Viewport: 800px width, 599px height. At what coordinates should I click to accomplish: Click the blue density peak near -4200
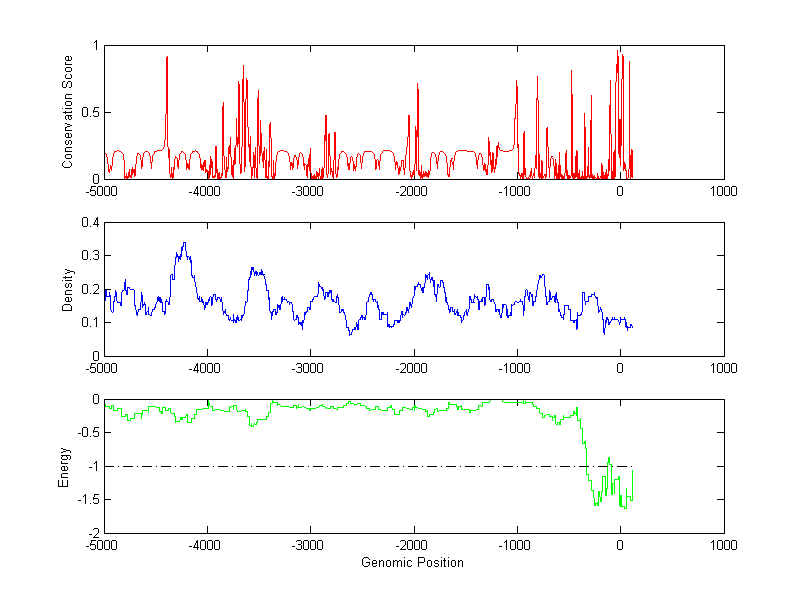point(184,244)
